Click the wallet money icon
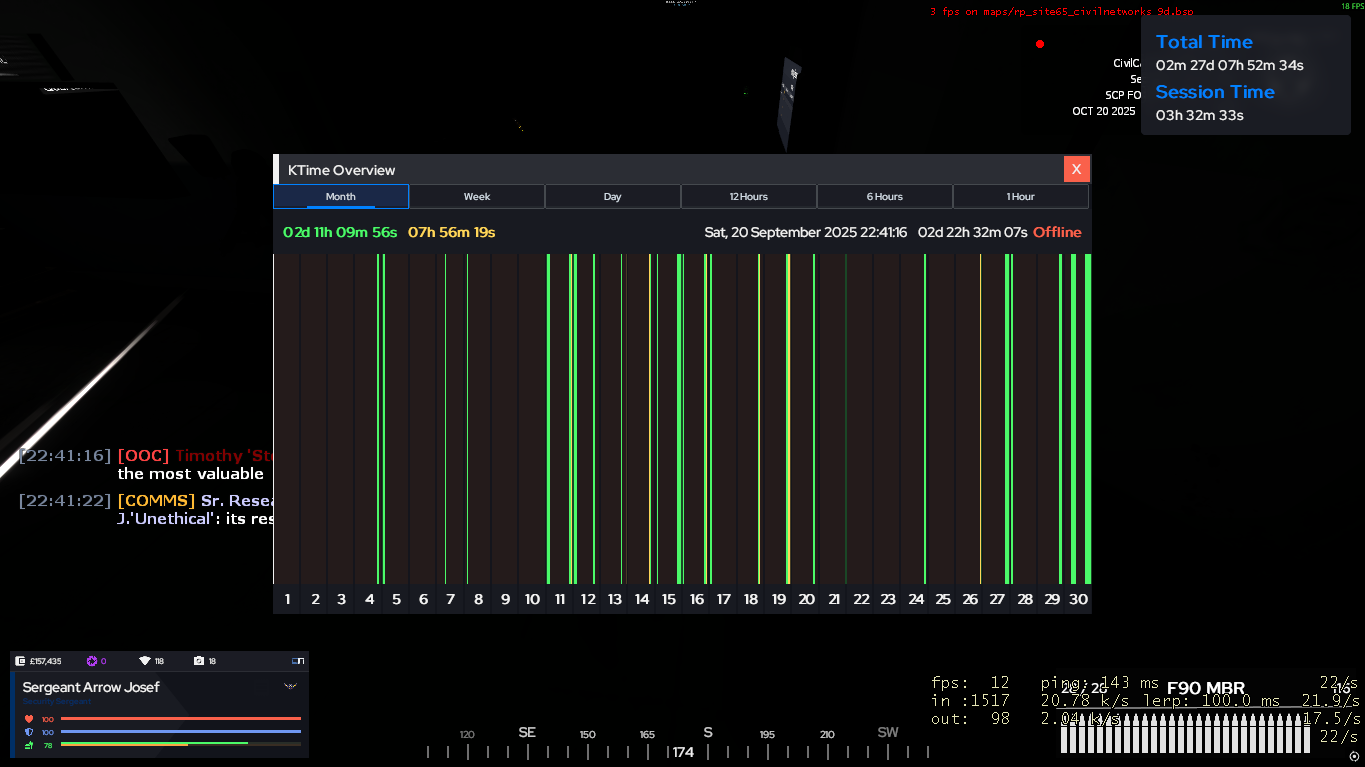The height and width of the screenshot is (767, 1365). [x=21, y=661]
